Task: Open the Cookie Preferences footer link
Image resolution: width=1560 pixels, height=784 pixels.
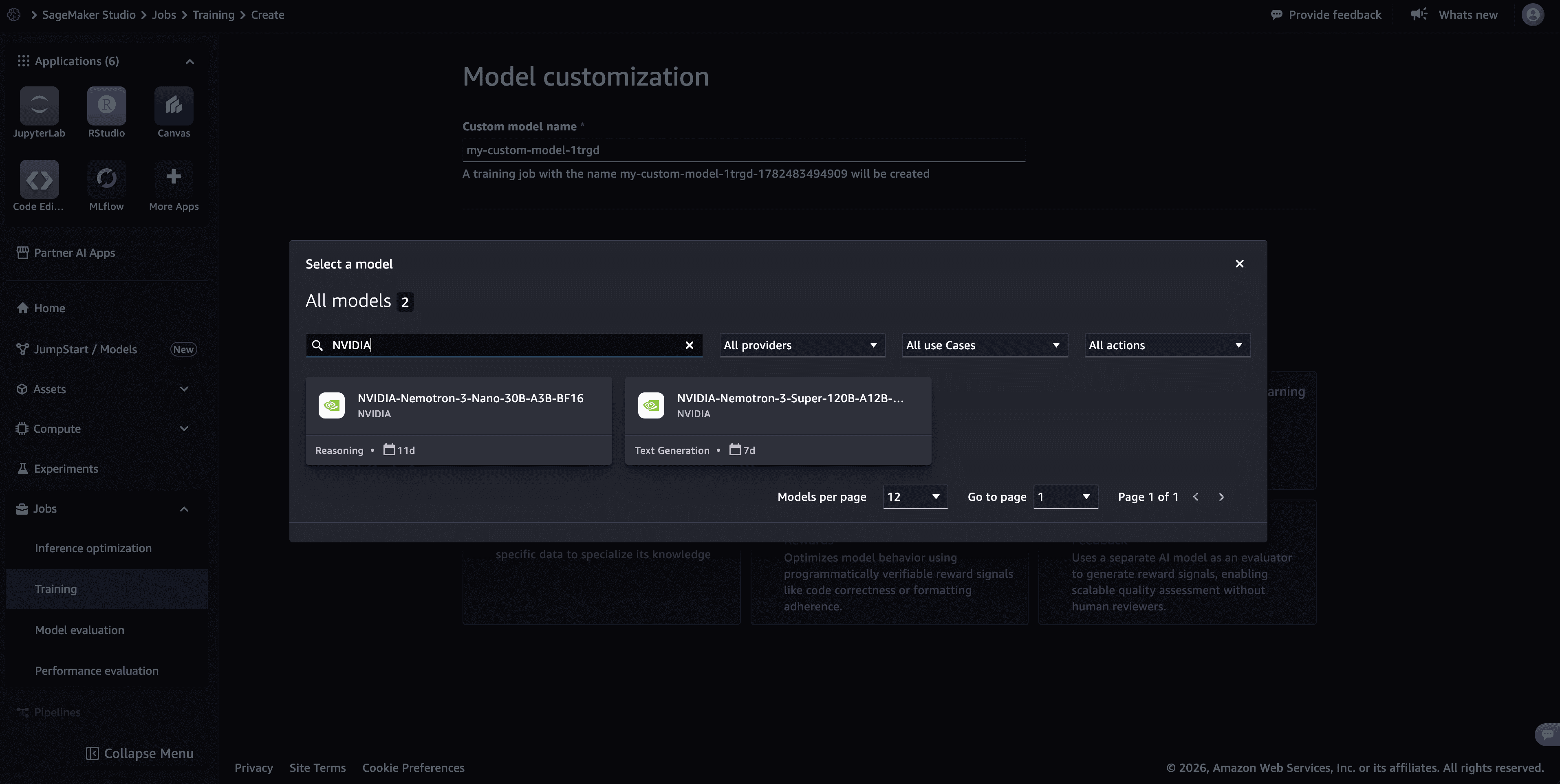Action: coord(413,768)
